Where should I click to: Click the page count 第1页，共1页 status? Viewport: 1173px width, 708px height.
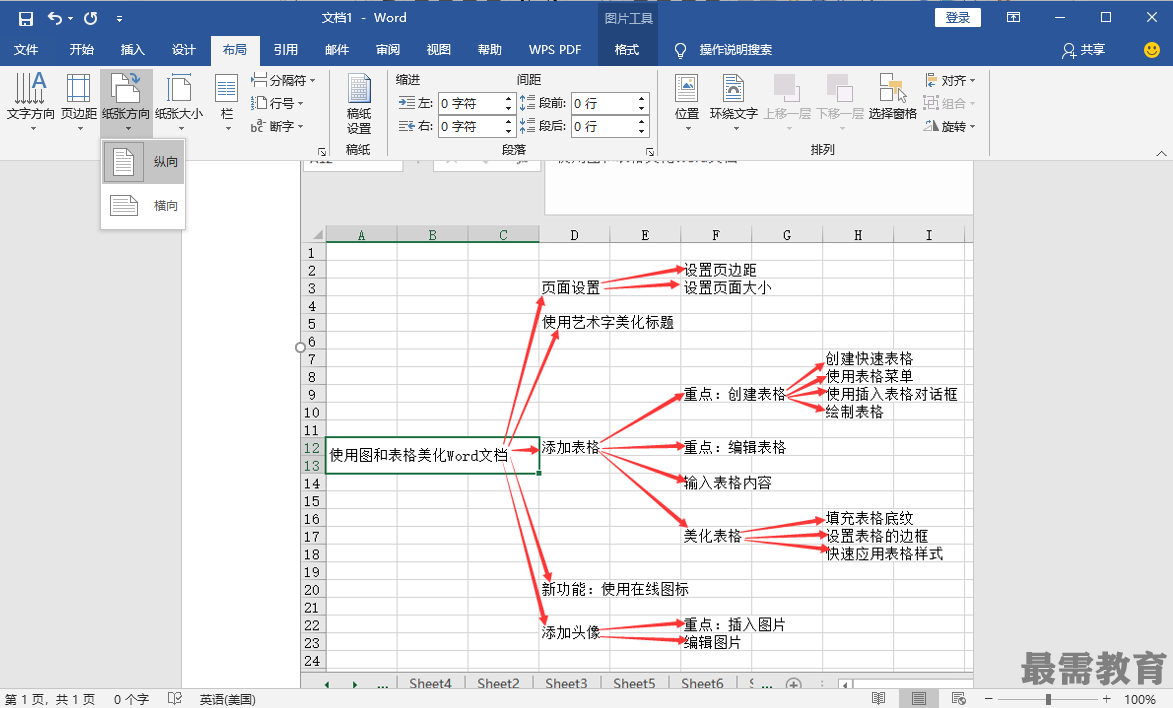pyautogui.click(x=50, y=700)
